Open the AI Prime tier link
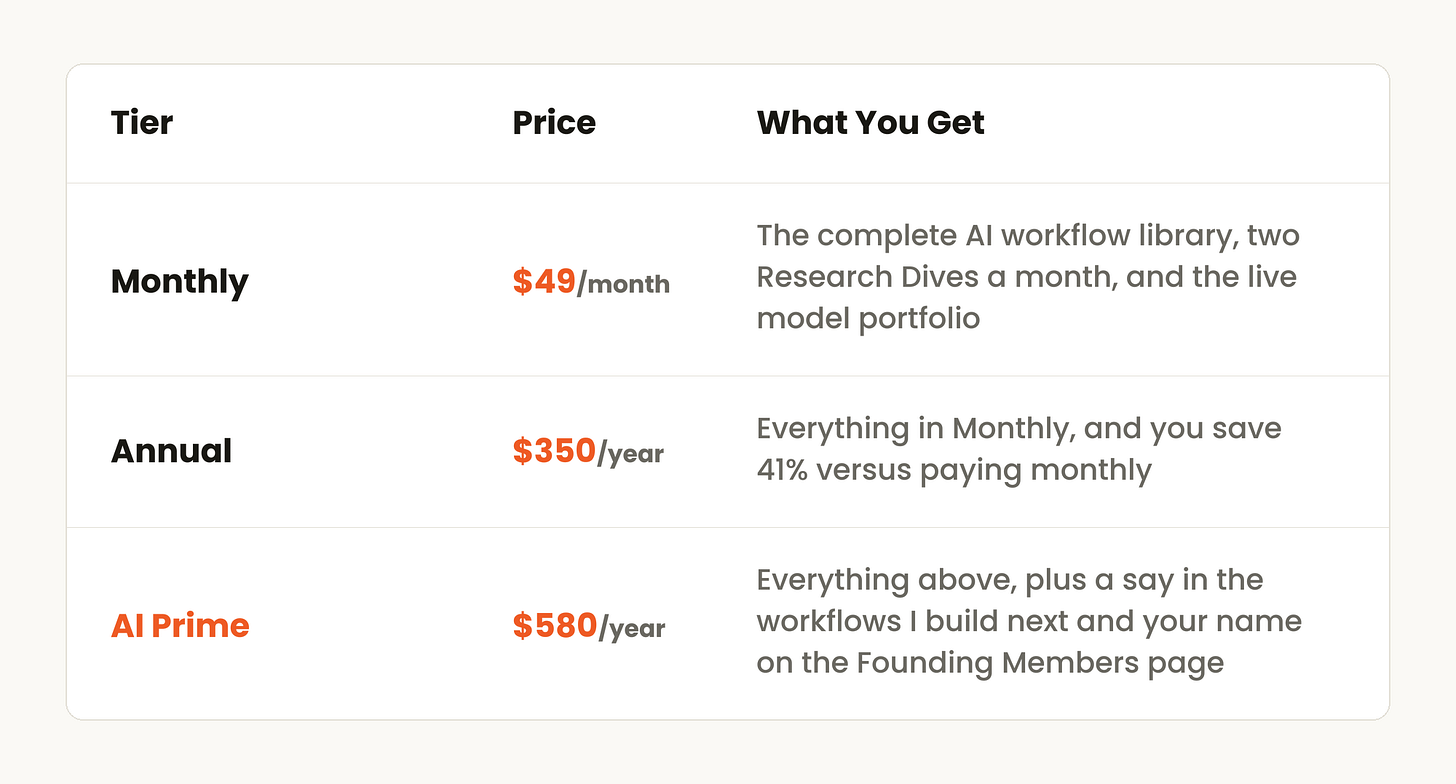The height and width of the screenshot is (784, 1456). coord(180,625)
